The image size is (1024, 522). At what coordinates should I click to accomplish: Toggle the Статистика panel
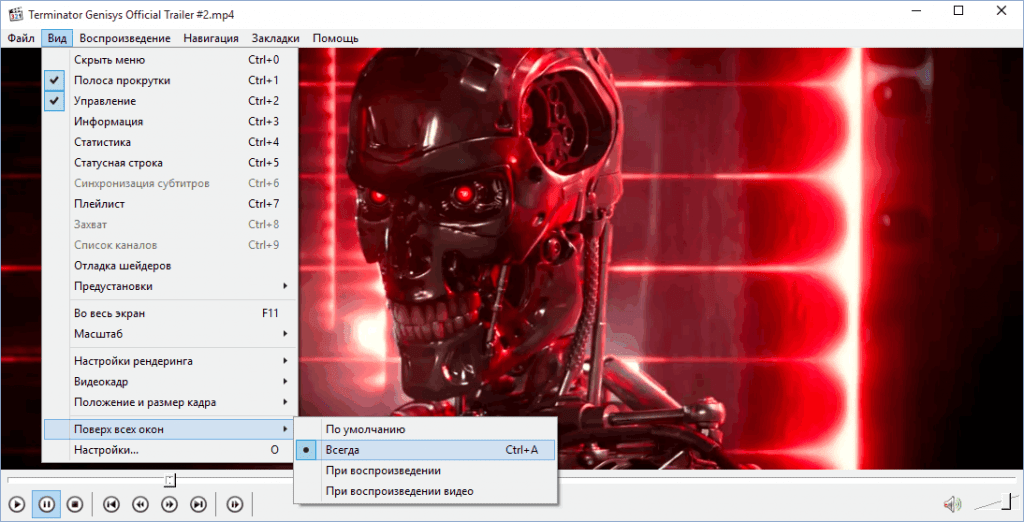click(x=170, y=142)
